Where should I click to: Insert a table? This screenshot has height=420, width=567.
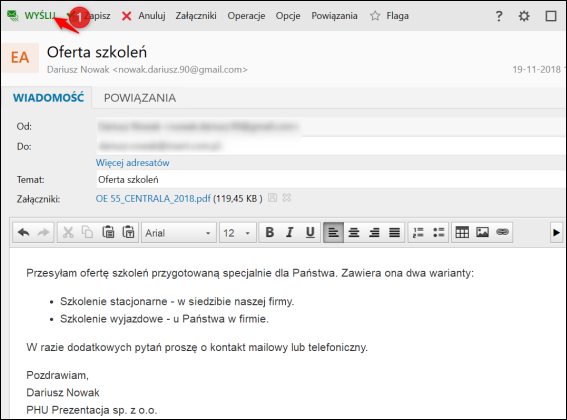pyautogui.click(x=462, y=232)
